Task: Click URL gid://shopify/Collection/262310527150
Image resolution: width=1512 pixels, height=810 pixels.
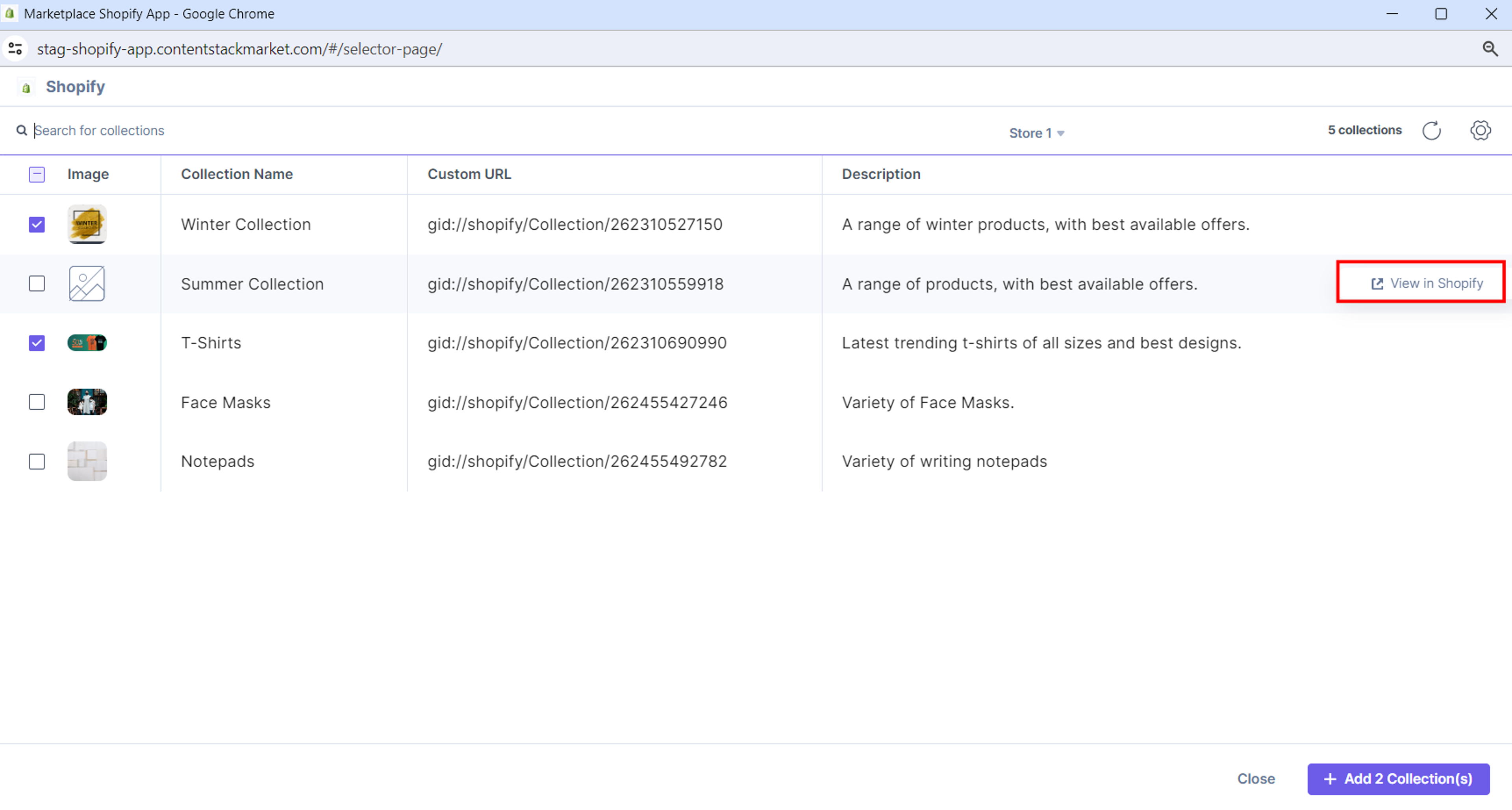Action: pos(574,225)
